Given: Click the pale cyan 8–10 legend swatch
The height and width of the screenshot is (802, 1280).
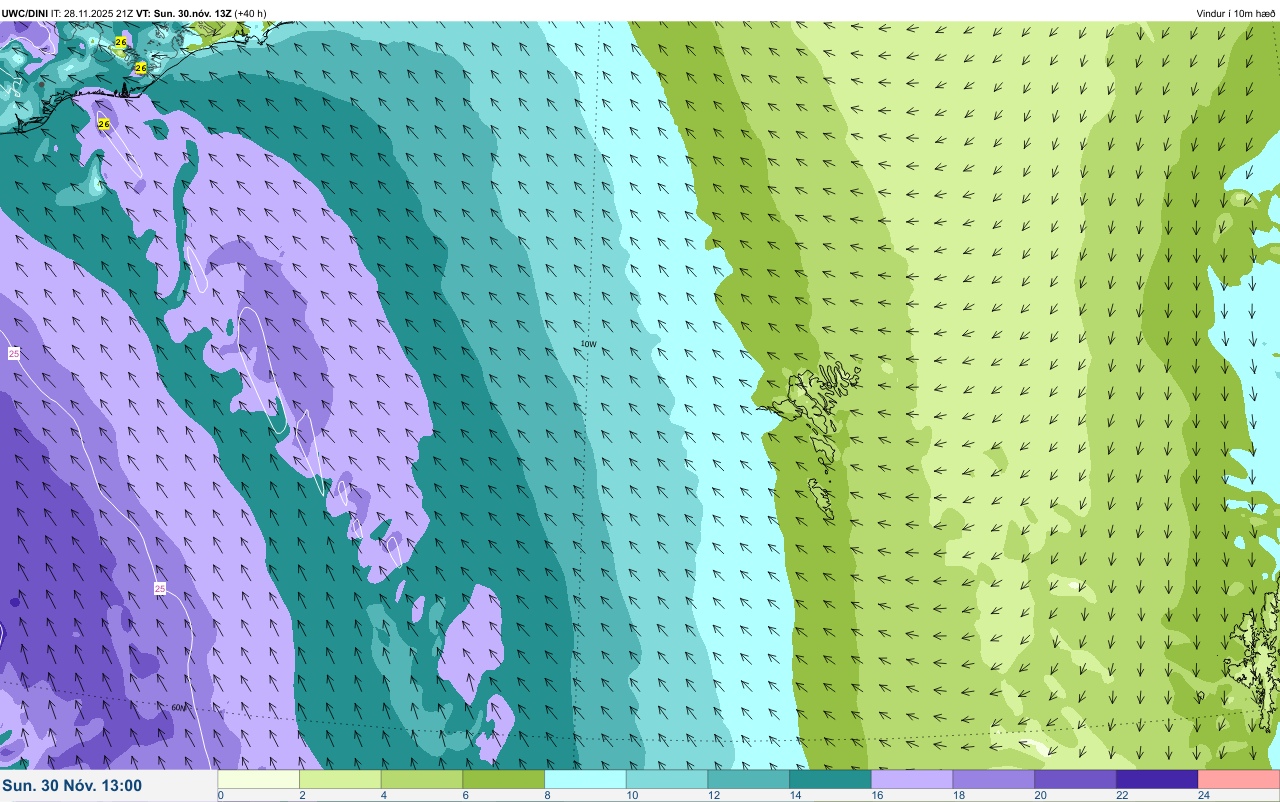Looking at the screenshot, I should pyautogui.click(x=585, y=779).
